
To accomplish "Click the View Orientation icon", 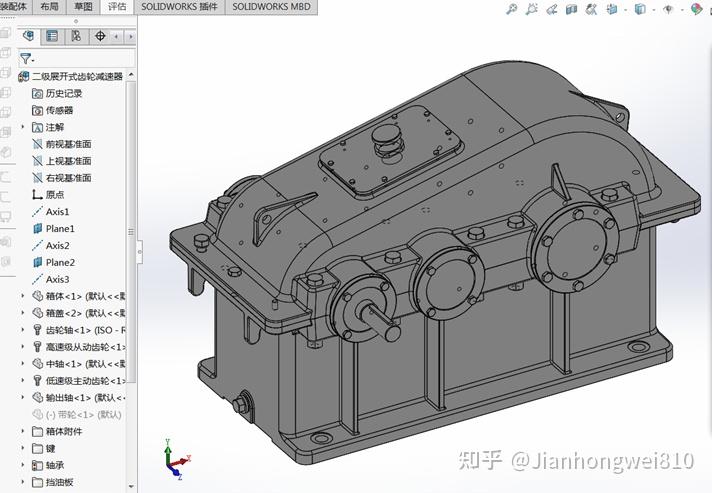I will pos(612,9).
